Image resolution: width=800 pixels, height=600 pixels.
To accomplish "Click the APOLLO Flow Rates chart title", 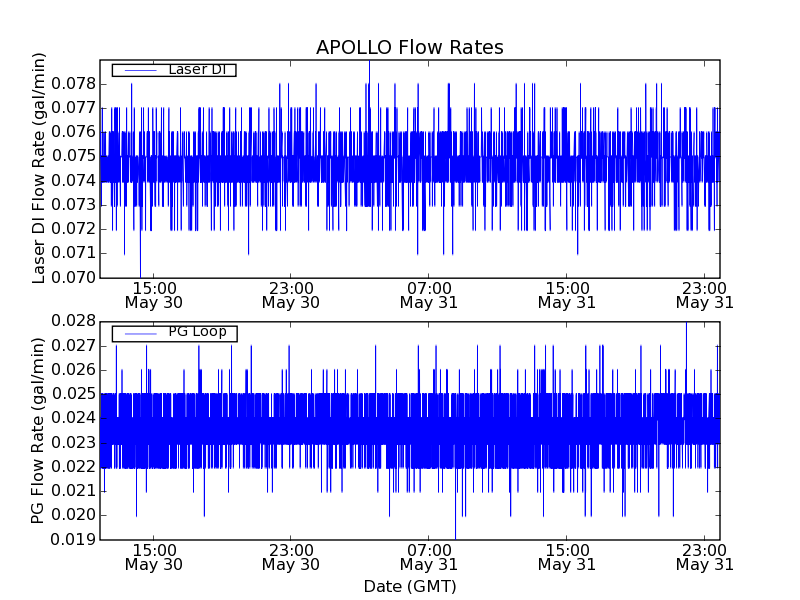I will tap(409, 48).
